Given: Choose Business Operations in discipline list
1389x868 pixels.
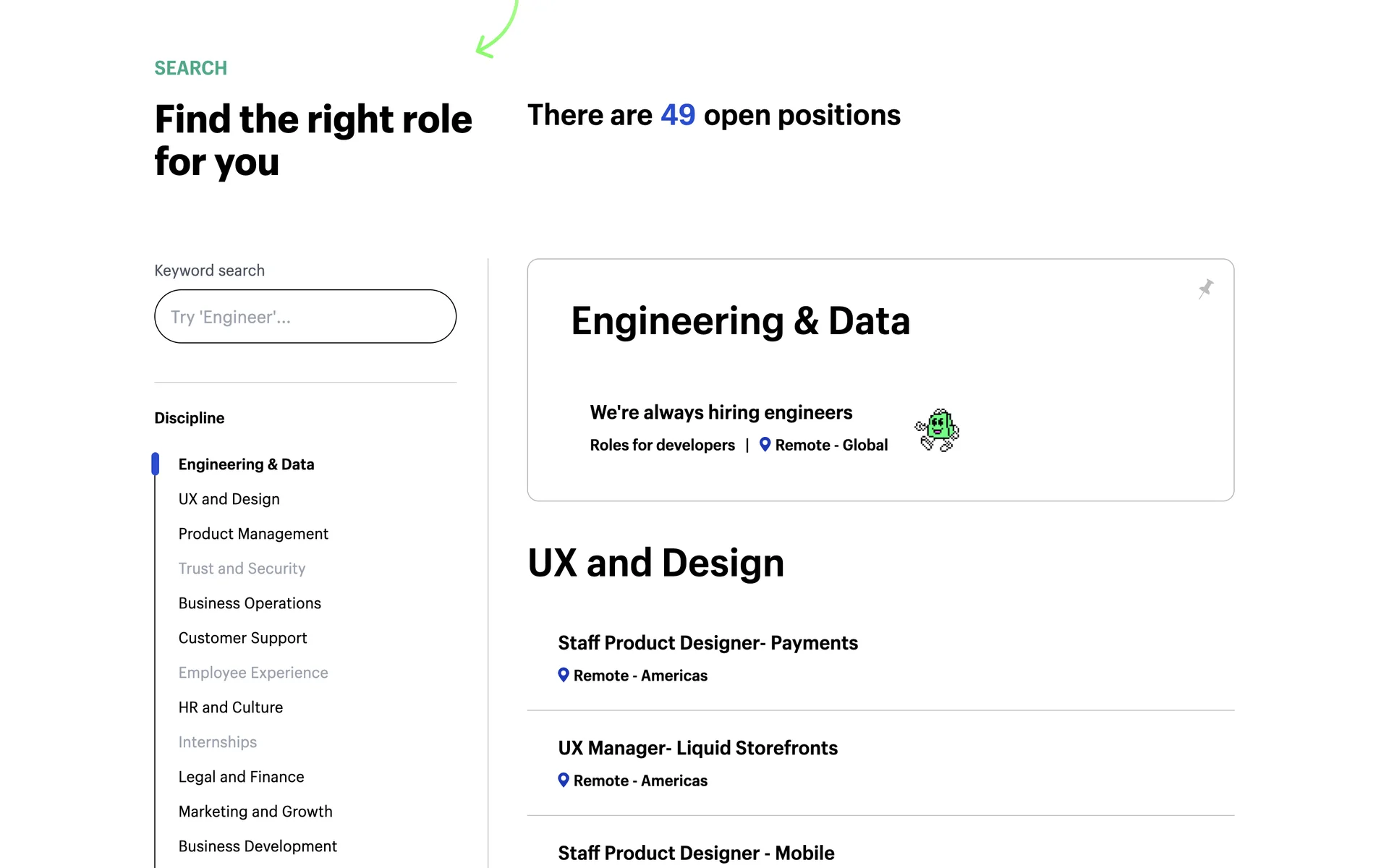Looking at the screenshot, I should 250,603.
